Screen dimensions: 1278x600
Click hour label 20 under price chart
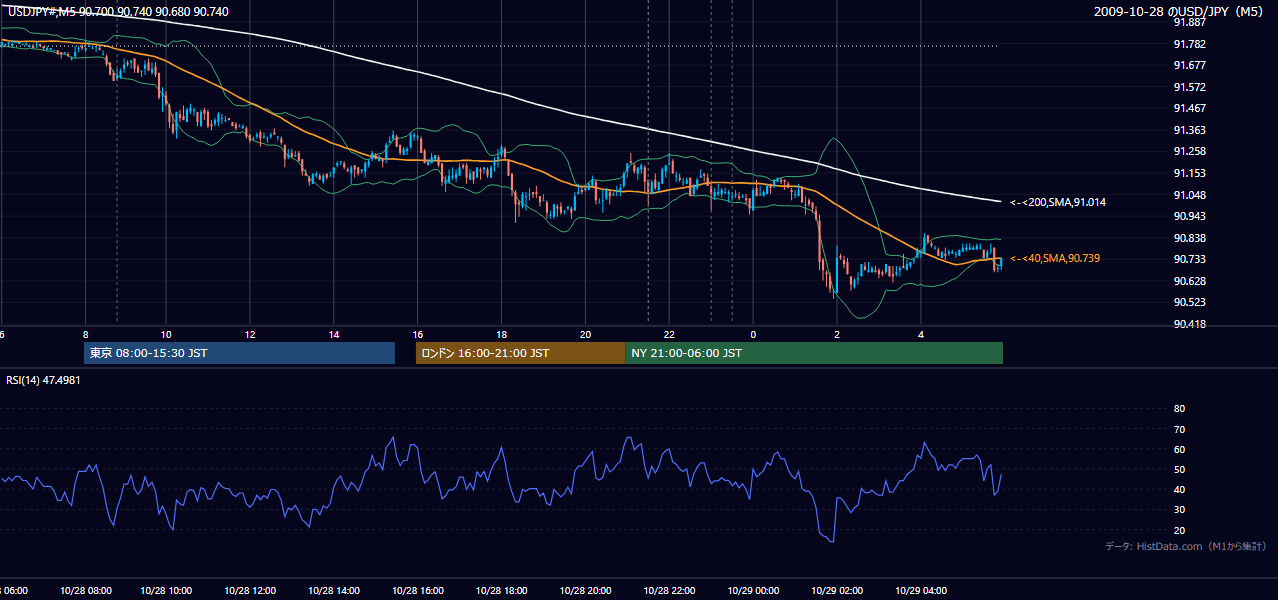586,334
